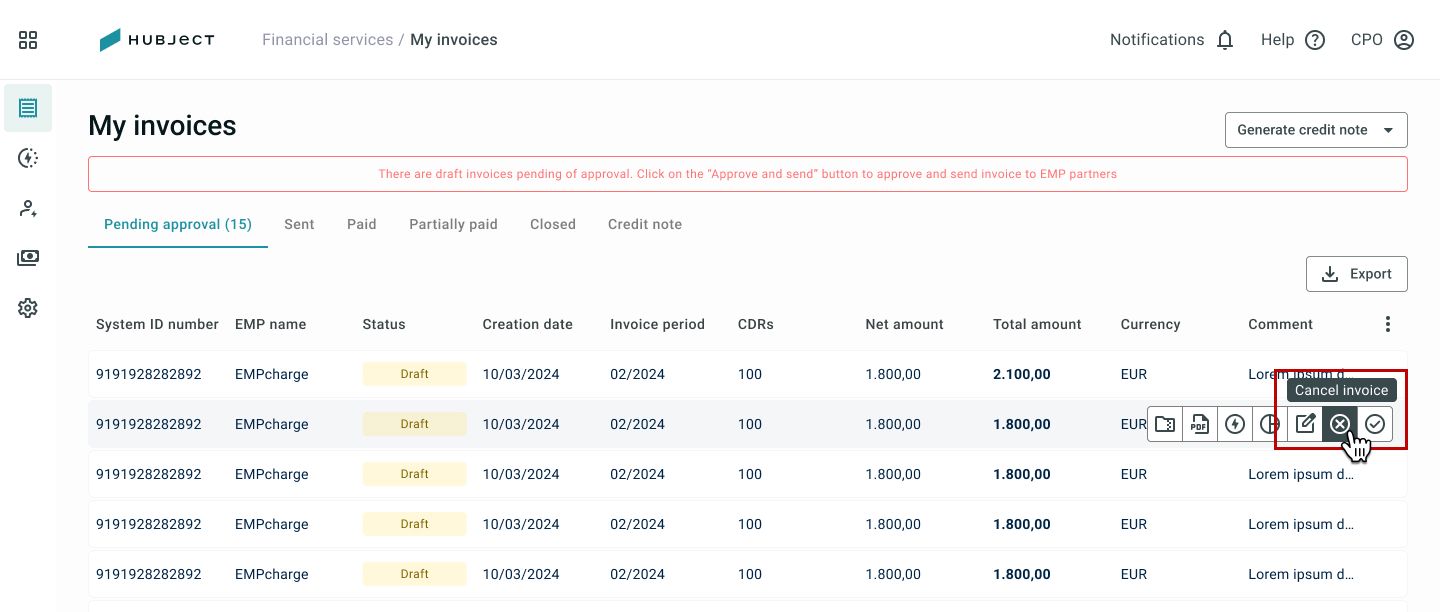Click EMPcharge in the 2.100,00 total row
The image size is (1440, 612).
coord(272,374)
